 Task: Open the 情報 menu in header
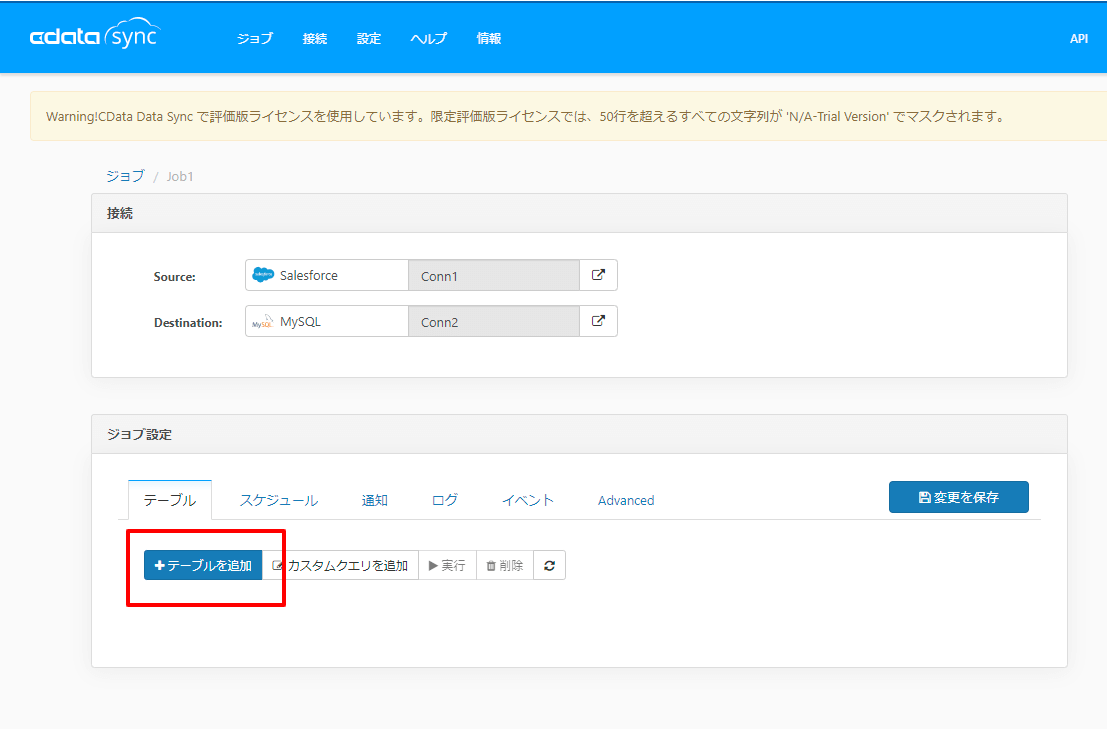488,38
